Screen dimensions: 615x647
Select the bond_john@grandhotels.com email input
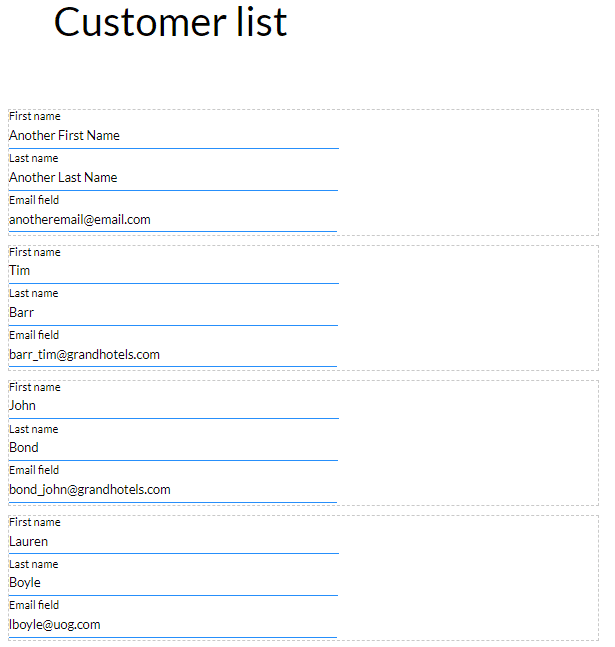(x=173, y=490)
